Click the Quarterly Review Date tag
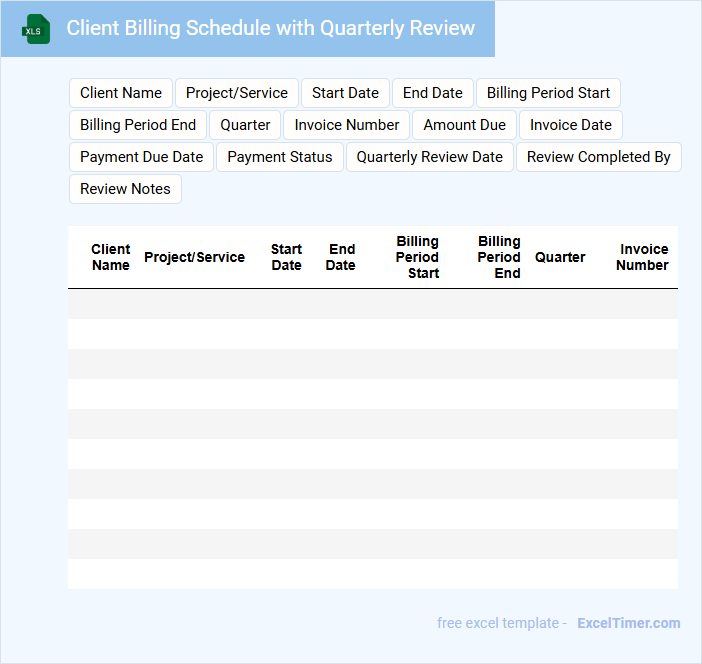The width and height of the screenshot is (702, 664). pos(430,157)
